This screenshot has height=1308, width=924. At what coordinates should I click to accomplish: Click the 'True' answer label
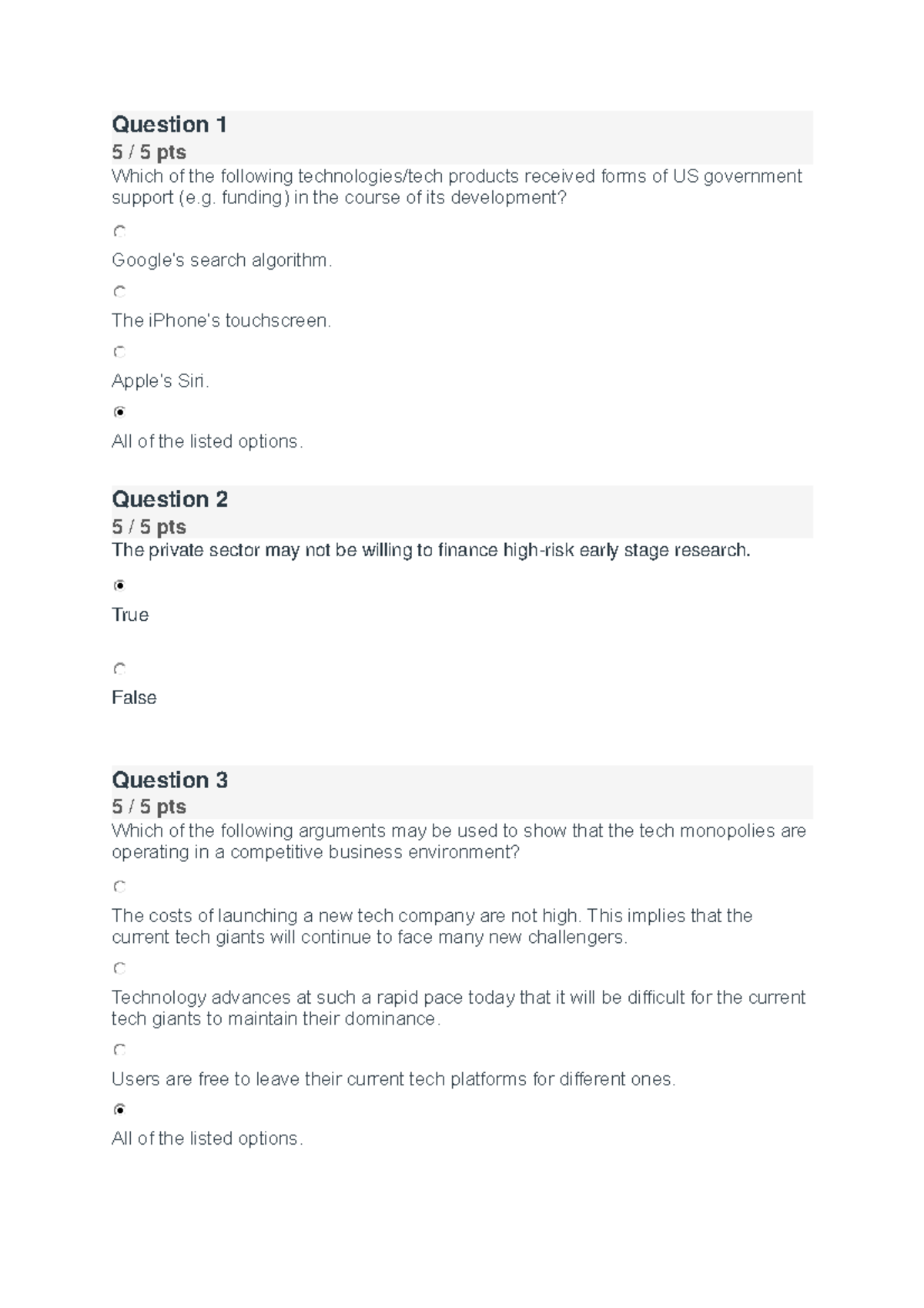[130, 615]
